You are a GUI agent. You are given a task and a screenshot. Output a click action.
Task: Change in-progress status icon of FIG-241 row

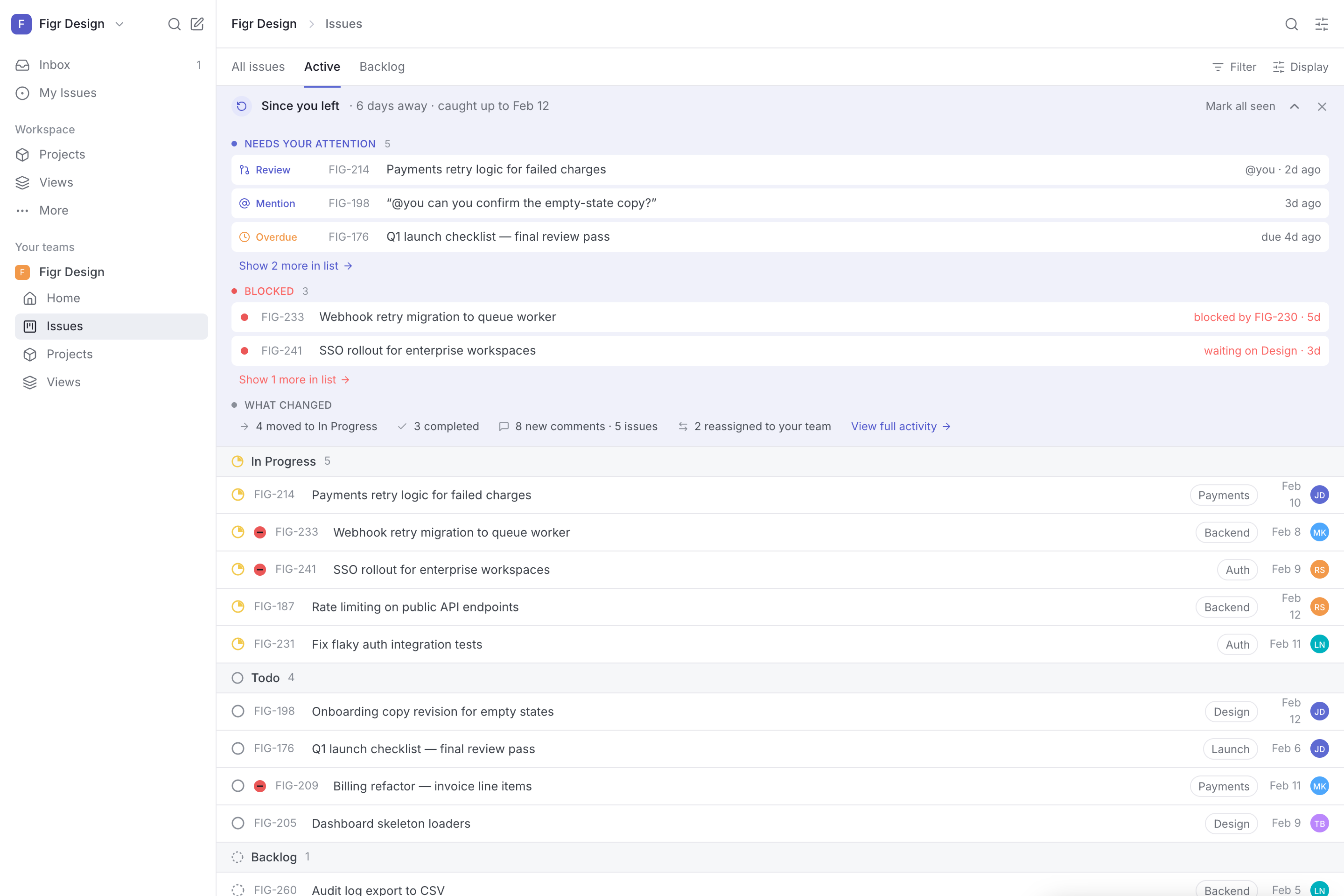click(238, 570)
